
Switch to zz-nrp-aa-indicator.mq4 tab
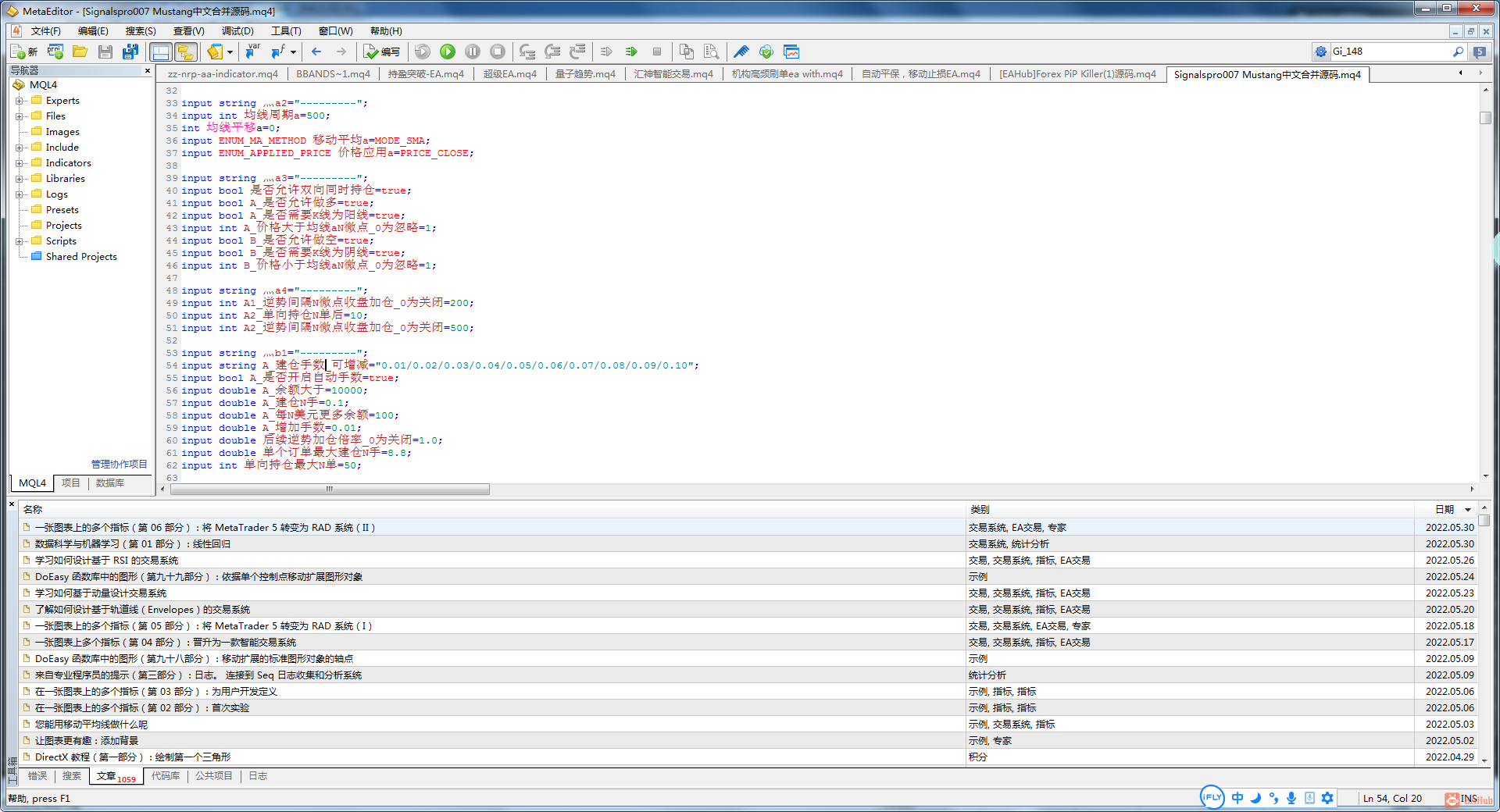(223, 74)
